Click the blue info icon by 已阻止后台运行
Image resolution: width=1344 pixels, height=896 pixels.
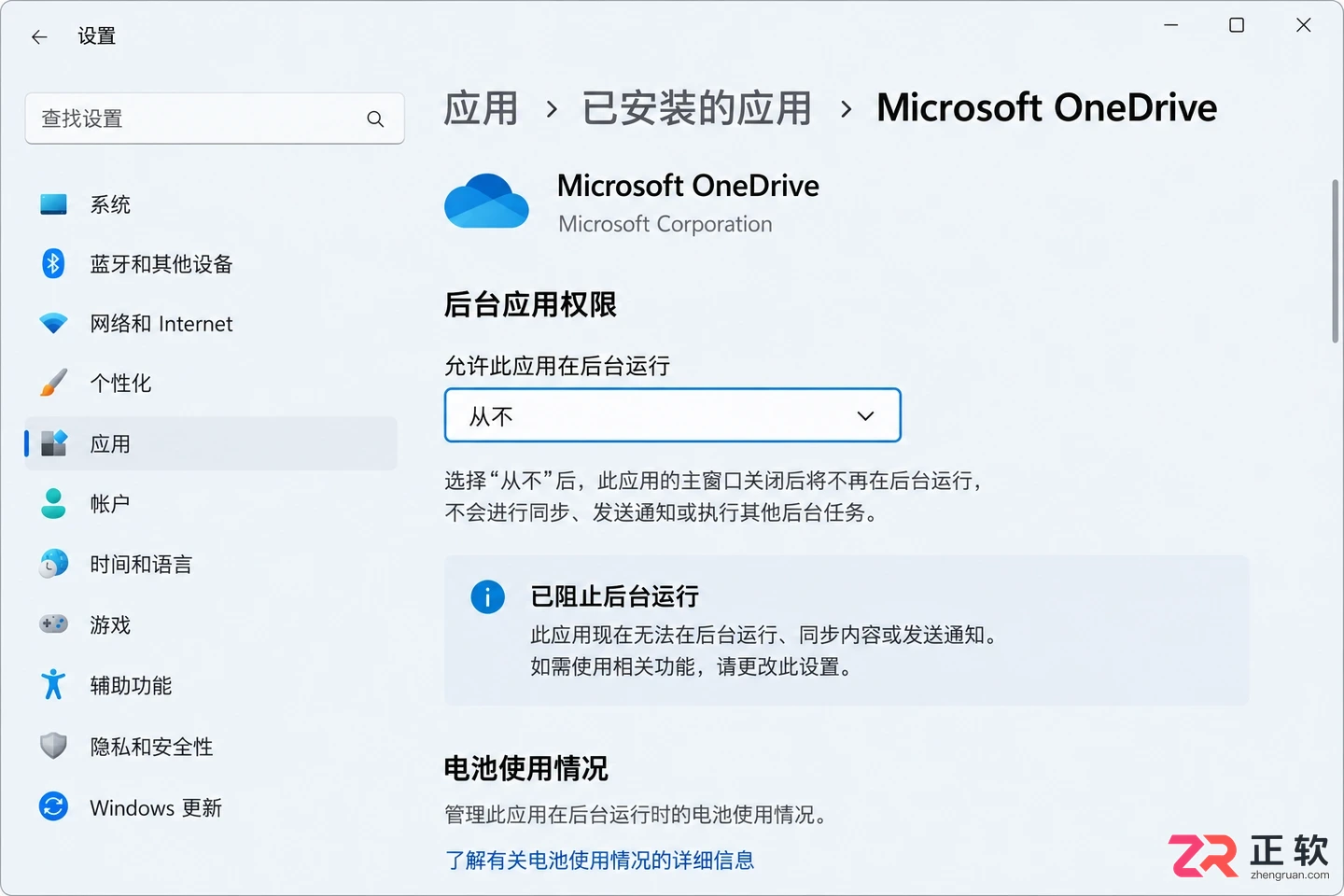coord(487,596)
